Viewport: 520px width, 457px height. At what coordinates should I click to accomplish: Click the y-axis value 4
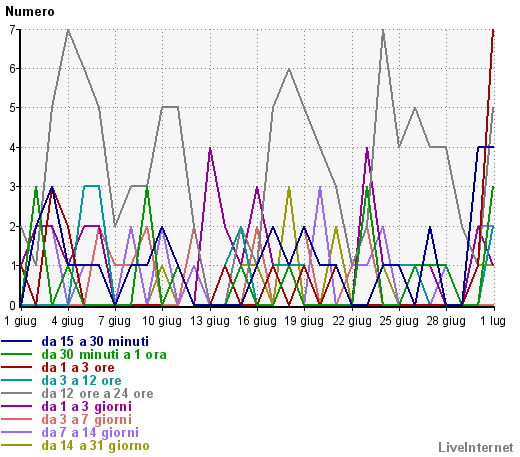tap(12, 148)
